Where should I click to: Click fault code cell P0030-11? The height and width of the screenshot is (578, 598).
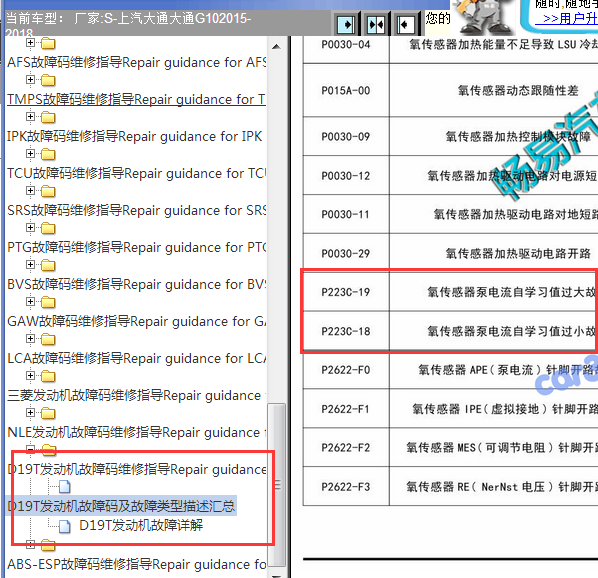346,214
